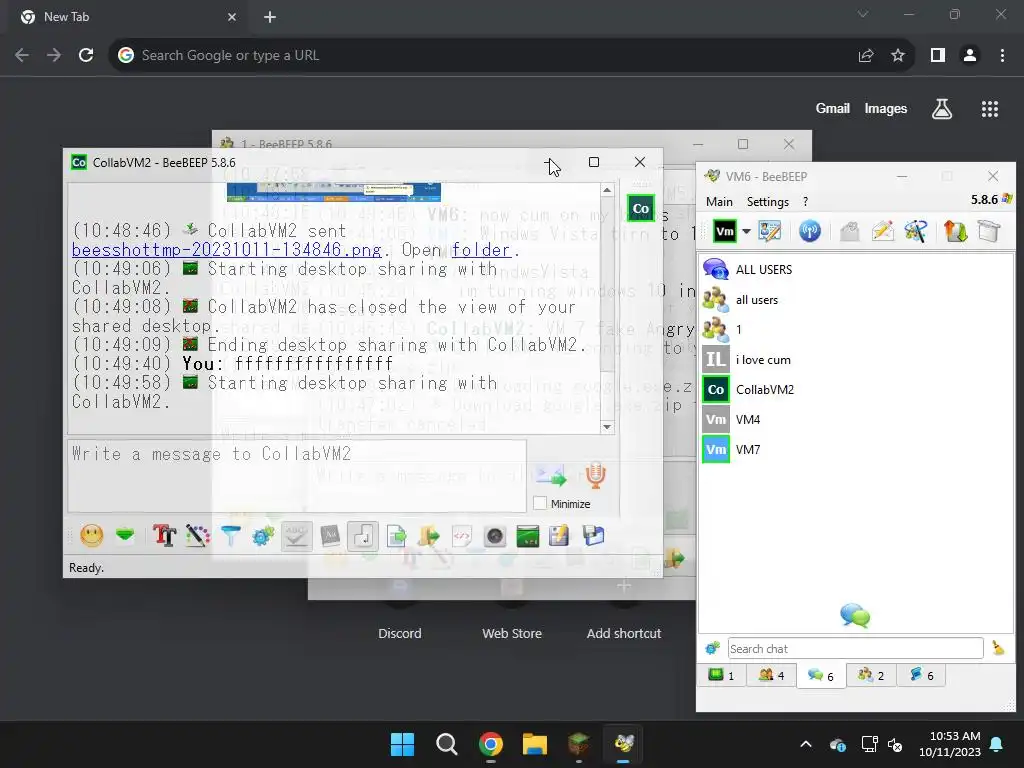The height and width of the screenshot is (768, 1024).
Task: Click the green download arrow icon
Action: pos(125,536)
